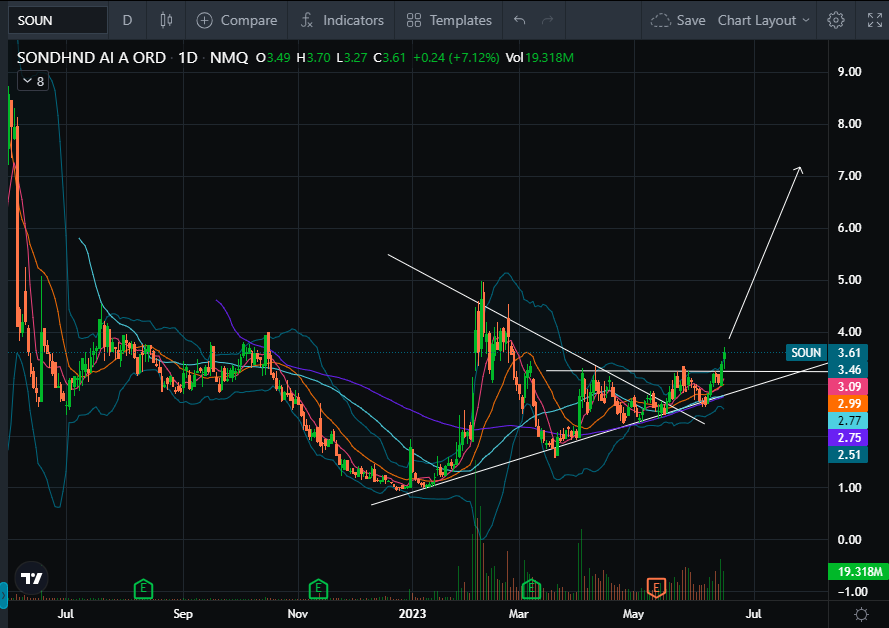This screenshot has width=889, height=628.
Task: Open the candlestick chart style selector
Action: point(166,20)
